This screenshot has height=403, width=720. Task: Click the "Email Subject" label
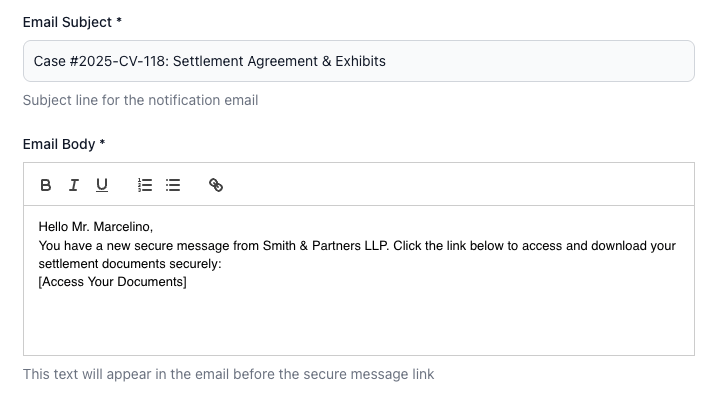coord(73,21)
